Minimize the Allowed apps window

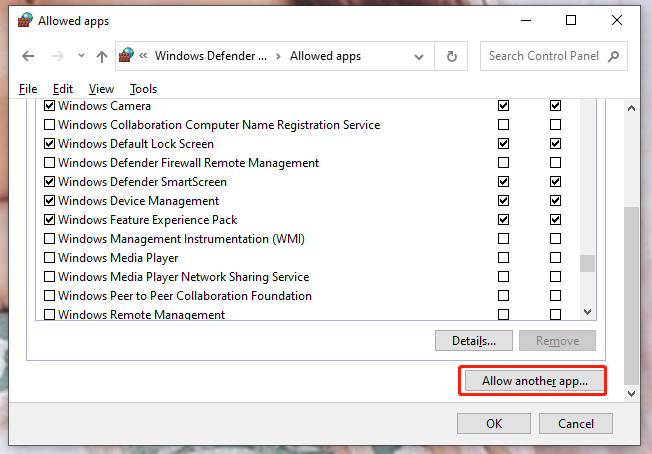(526, 20)
